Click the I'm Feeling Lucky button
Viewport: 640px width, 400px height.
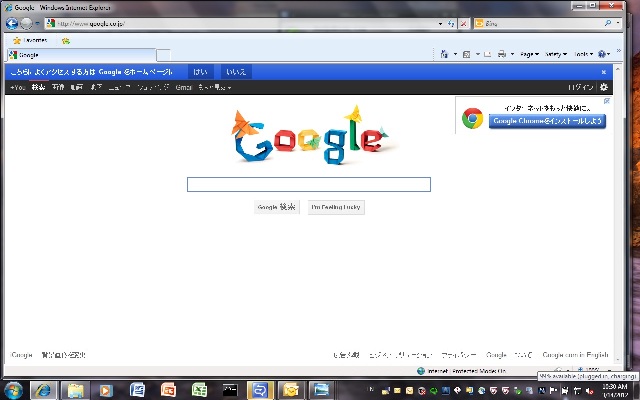[336, 207]
